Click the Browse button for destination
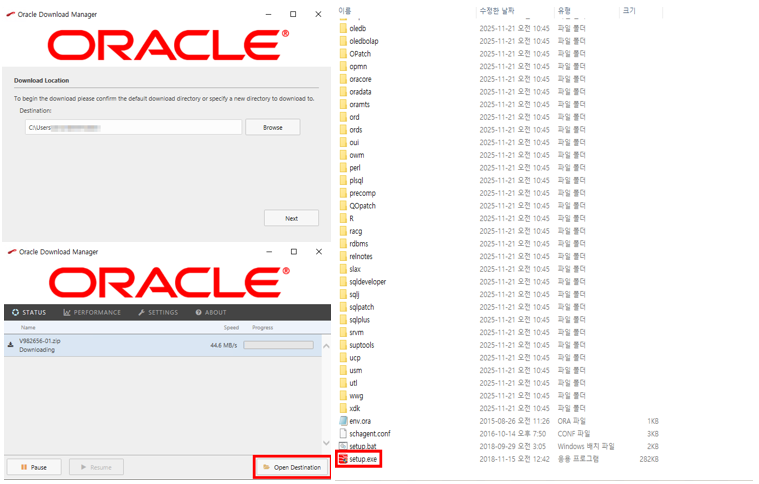 coord(273,127)
